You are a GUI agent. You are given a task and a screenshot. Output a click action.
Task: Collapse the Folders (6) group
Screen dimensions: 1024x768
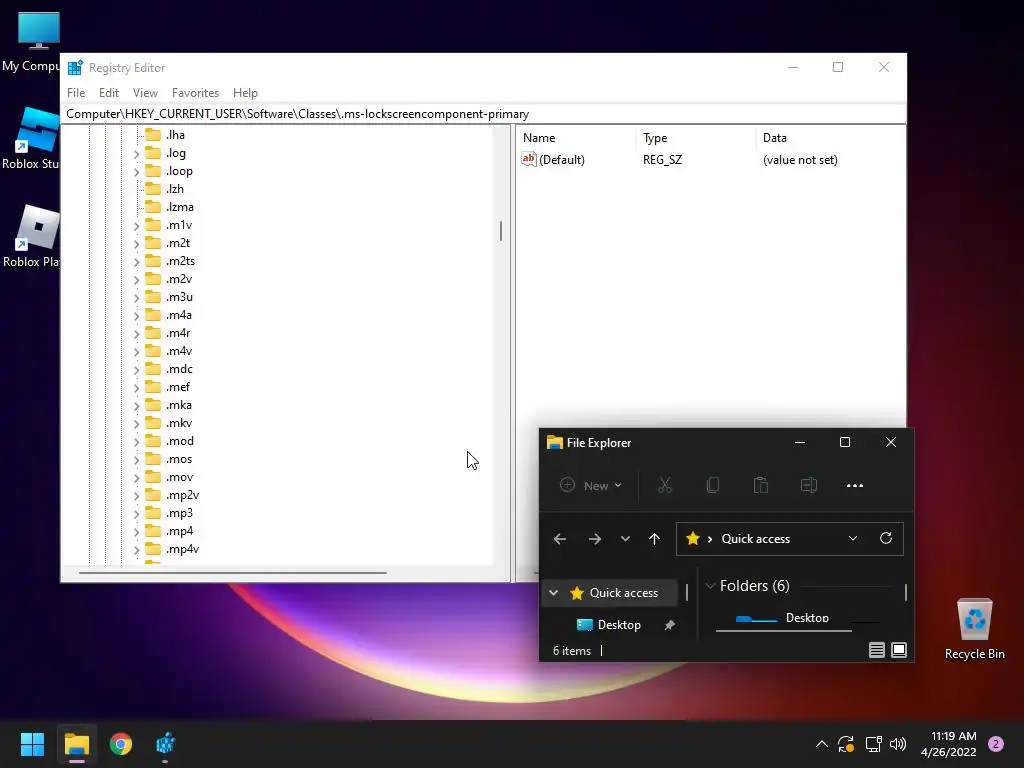tap(710, 586)
